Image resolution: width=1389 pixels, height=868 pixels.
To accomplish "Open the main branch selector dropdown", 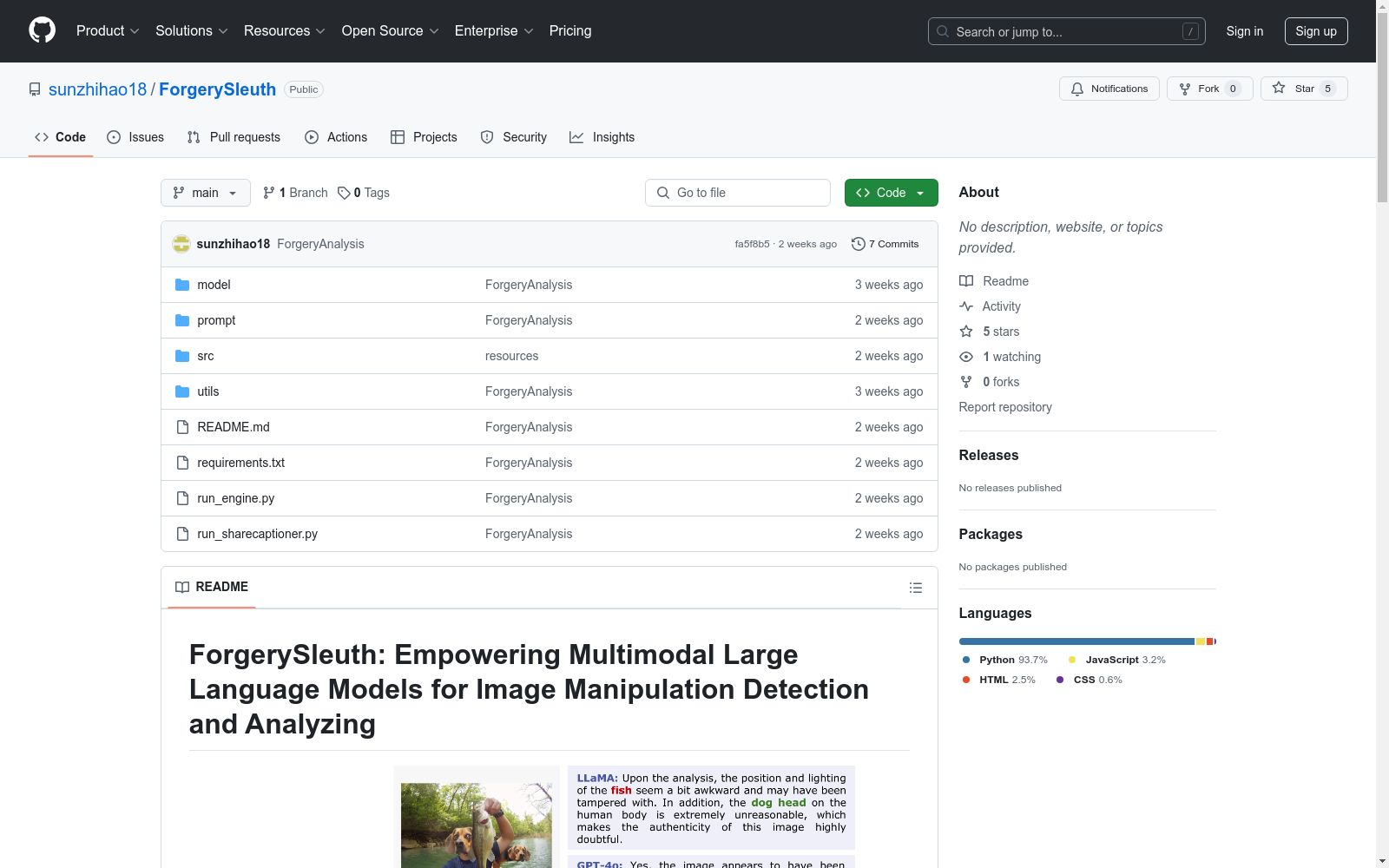I will [206, 193].
